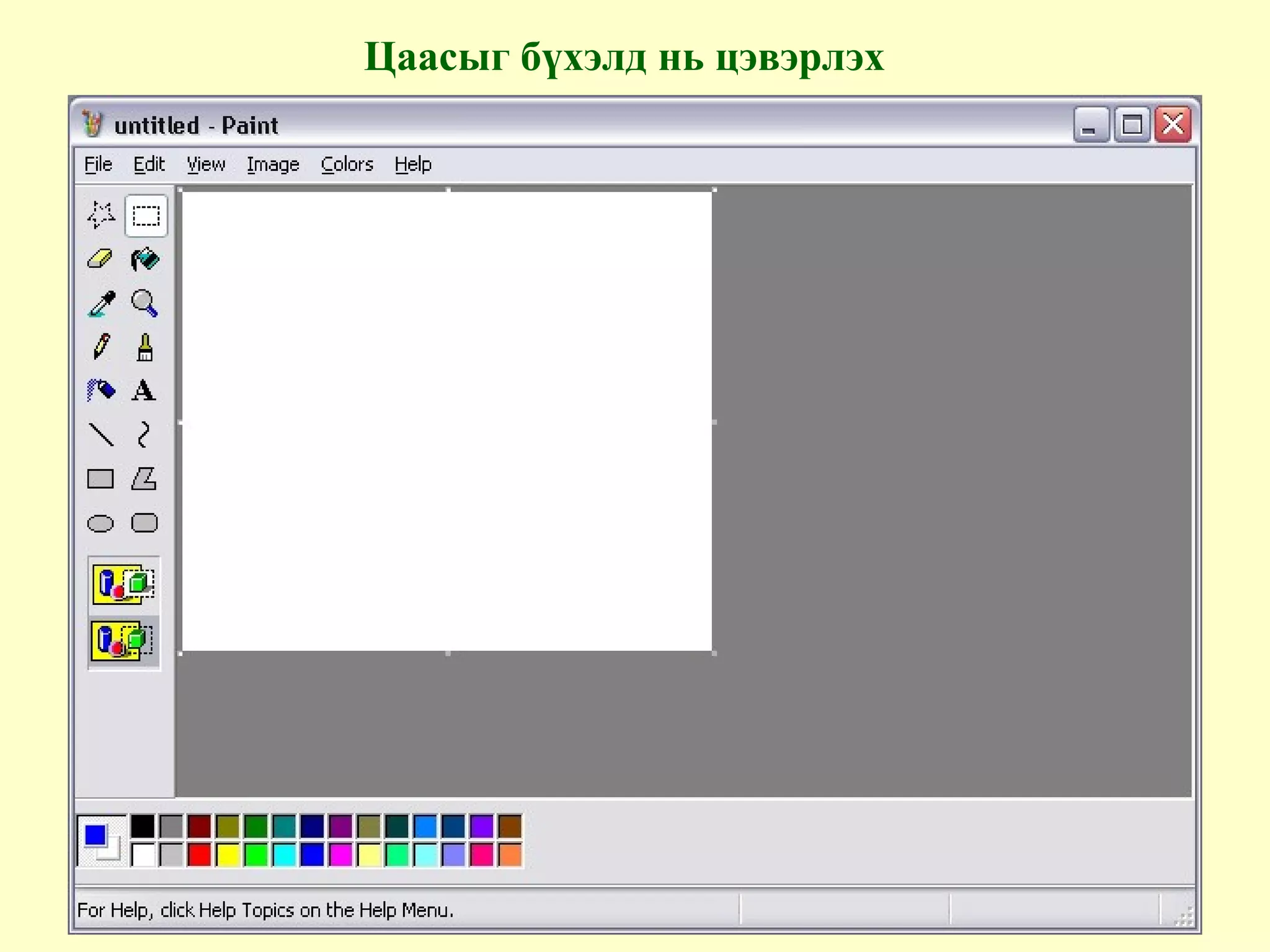Open the View menu

click(x=206, y=164)
